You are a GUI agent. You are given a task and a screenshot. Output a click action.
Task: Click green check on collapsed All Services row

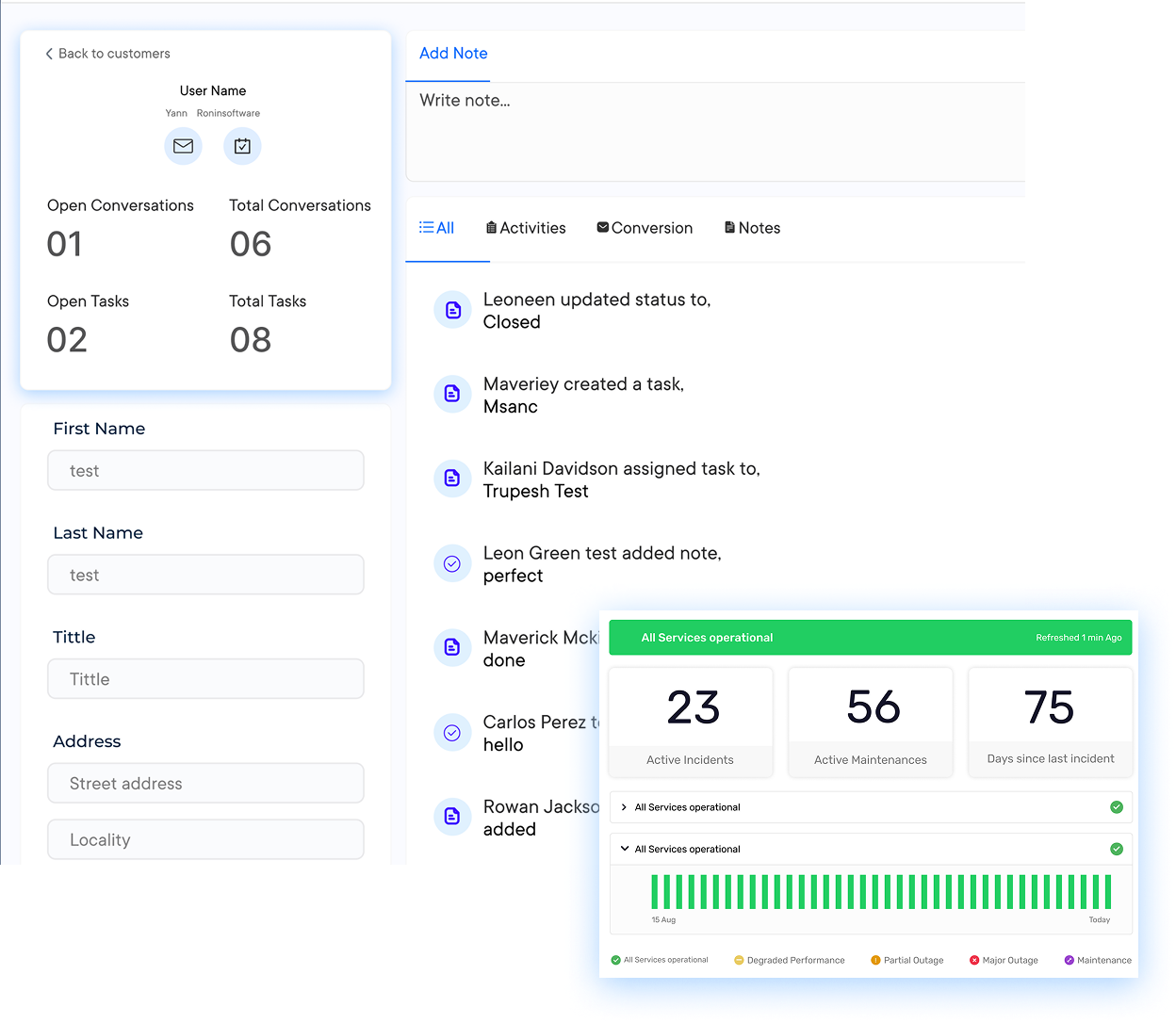tap(1117, 807)
